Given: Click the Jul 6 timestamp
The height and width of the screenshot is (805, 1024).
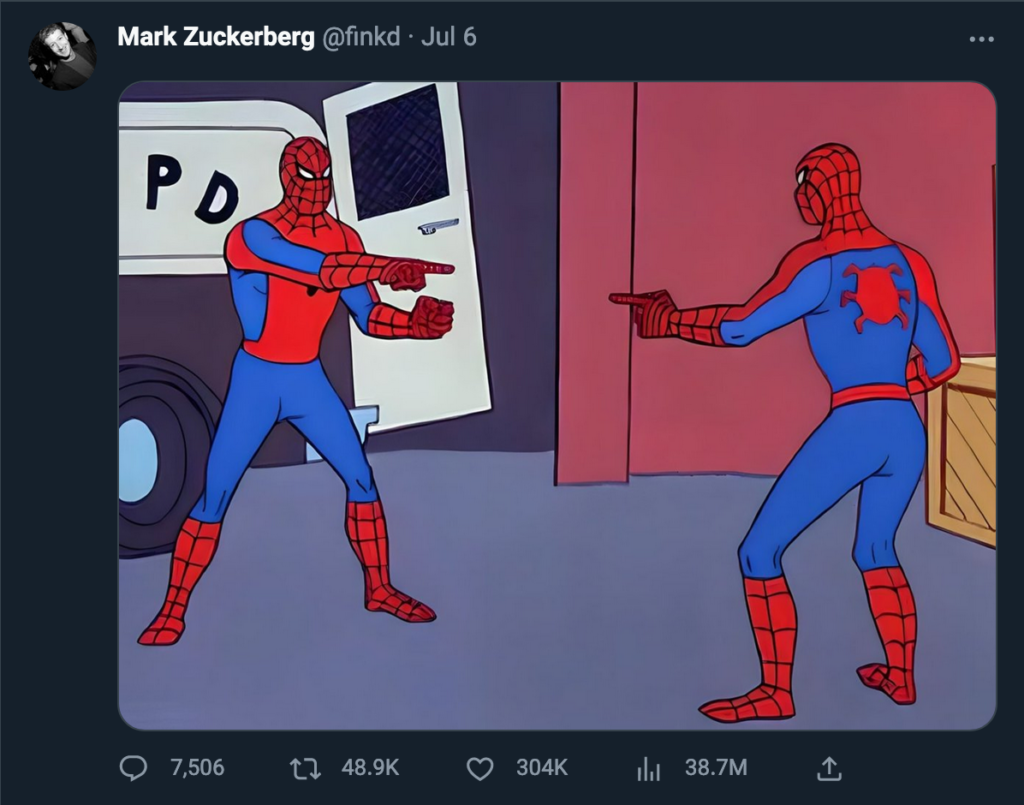Looking at the screenshot, I should click(x=449, y=37).
